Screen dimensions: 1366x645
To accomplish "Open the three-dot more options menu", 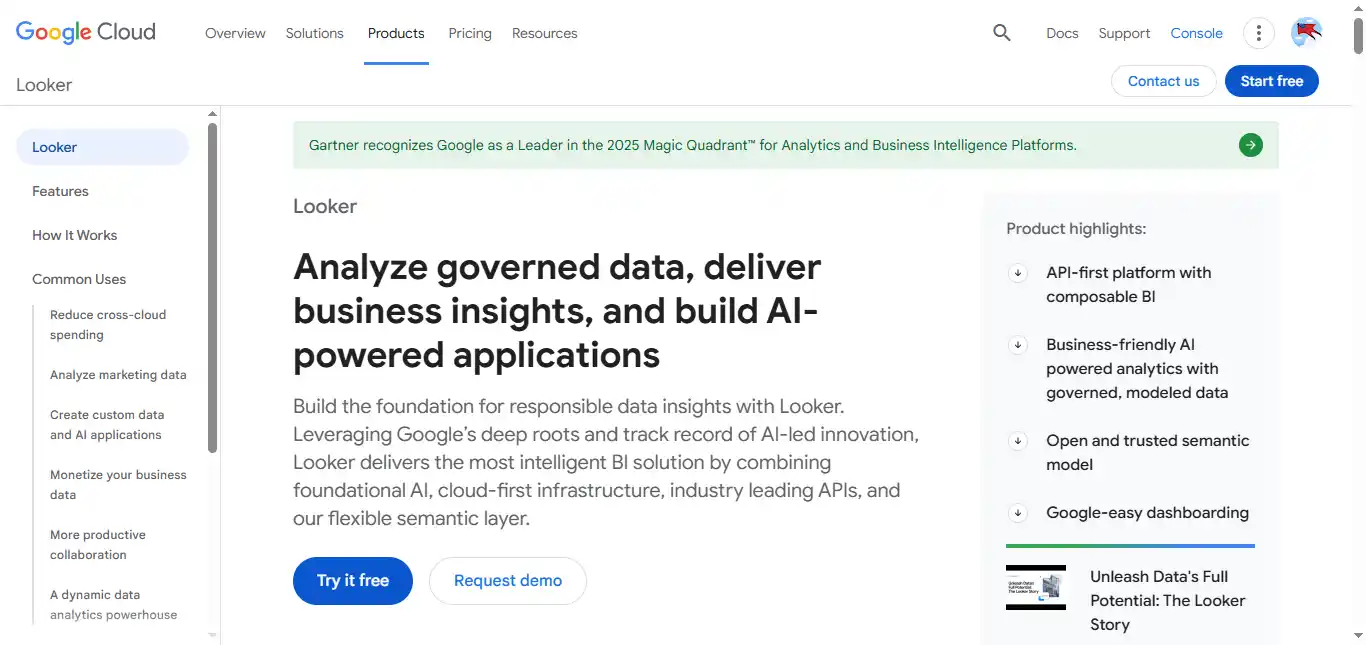I will pyautogui.click(x=1258, y=33).
